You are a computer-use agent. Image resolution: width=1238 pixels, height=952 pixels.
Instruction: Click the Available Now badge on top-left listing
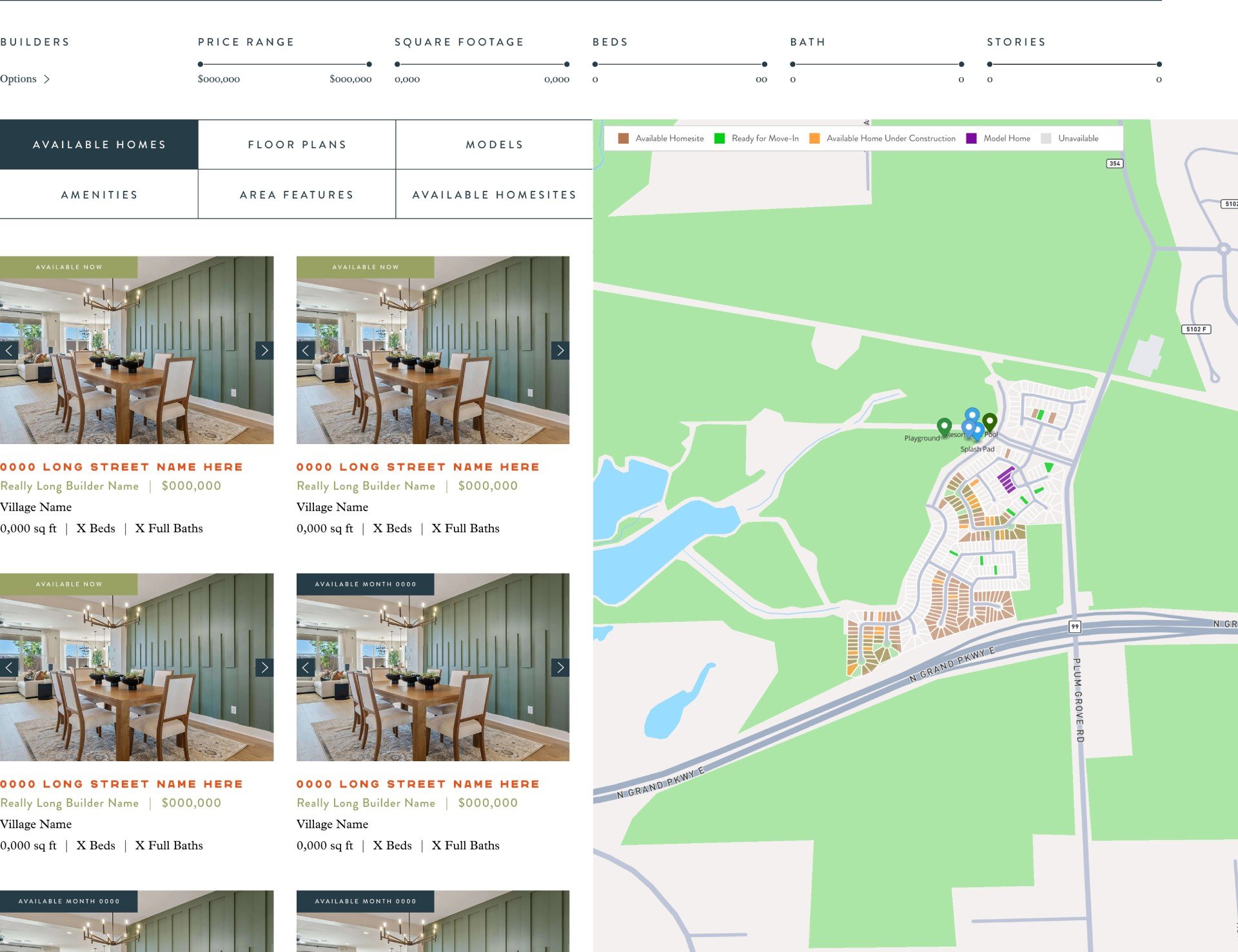pos(69,267)
